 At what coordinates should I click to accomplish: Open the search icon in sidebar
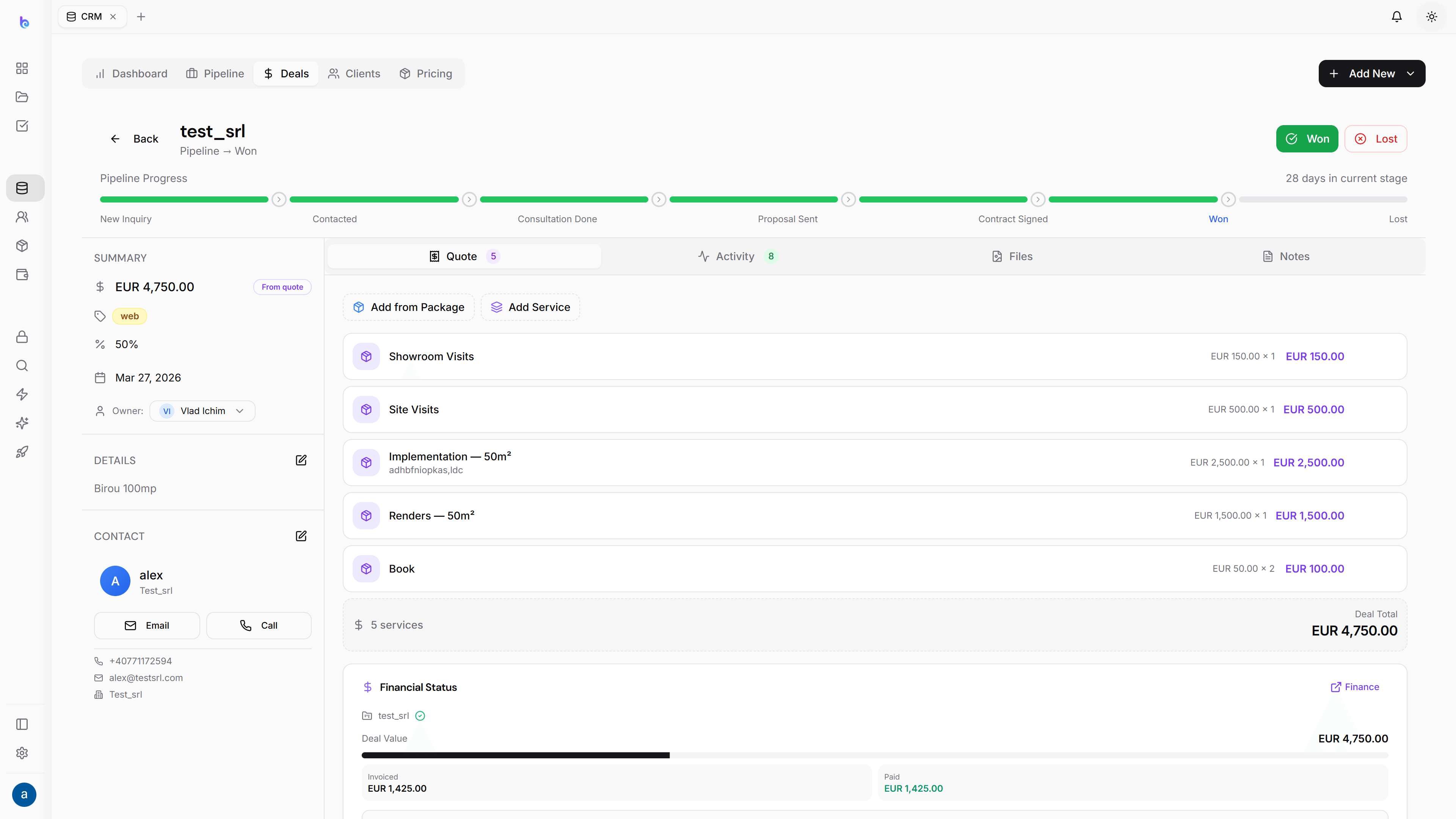point(22,366)
